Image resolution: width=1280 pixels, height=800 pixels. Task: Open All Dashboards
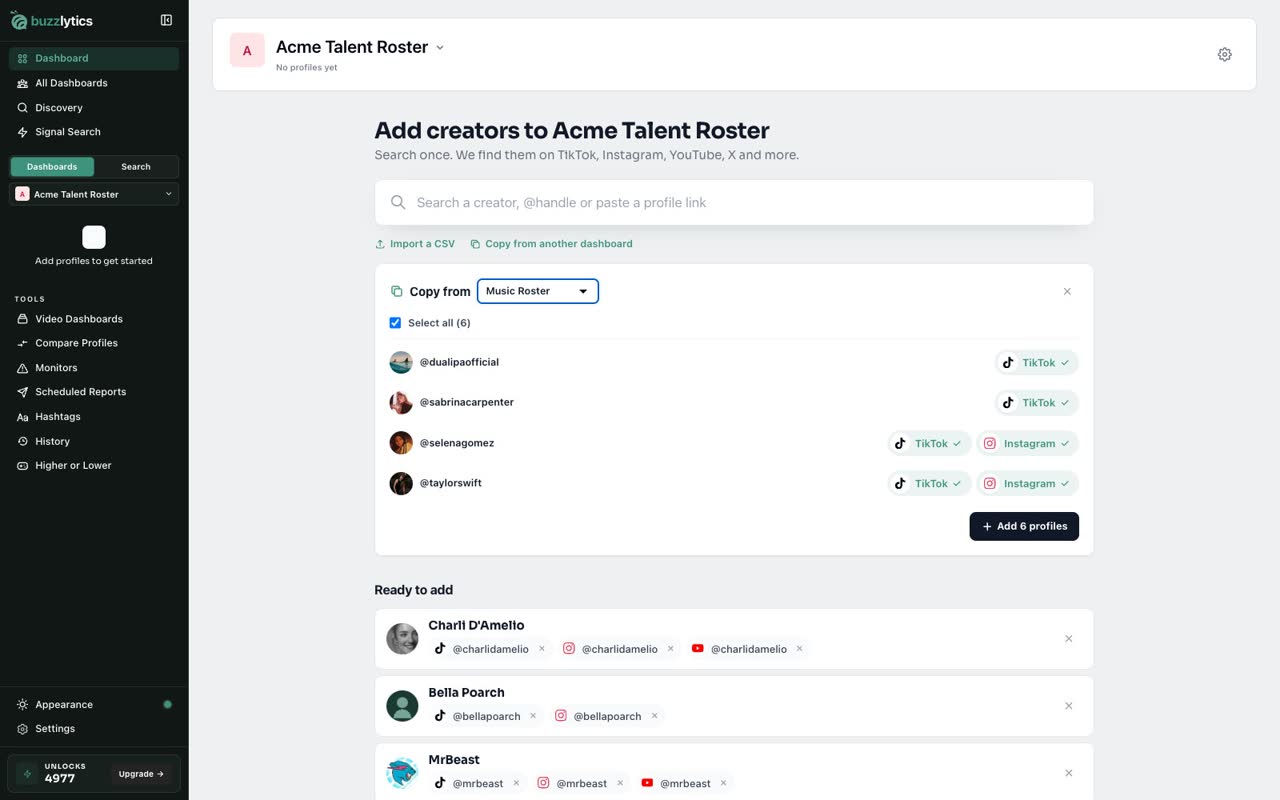click(x=94, y=83)
